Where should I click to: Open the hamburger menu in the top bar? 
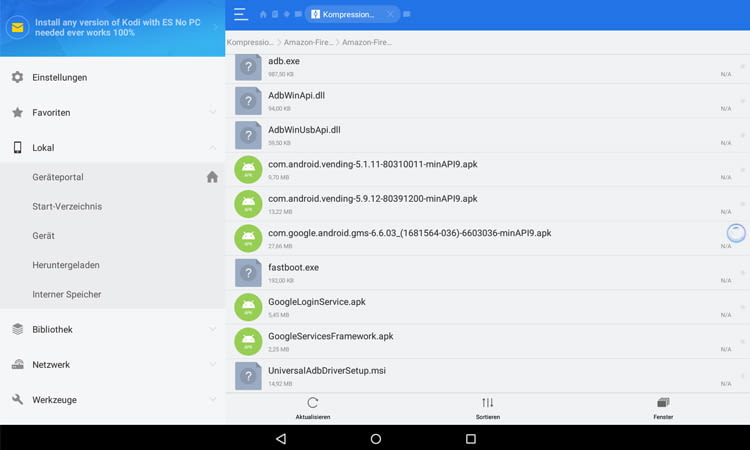click(241, 14)
